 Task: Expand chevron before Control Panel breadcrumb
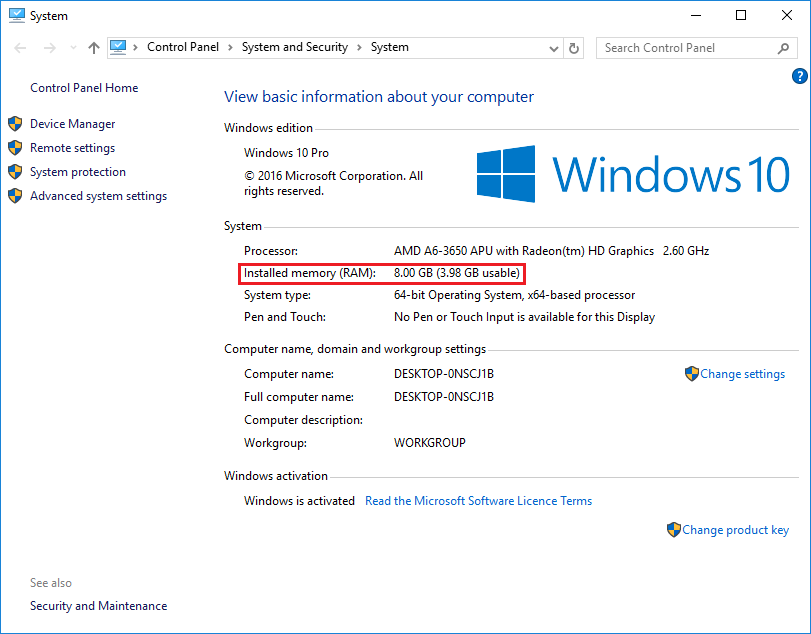pos(136,48)
